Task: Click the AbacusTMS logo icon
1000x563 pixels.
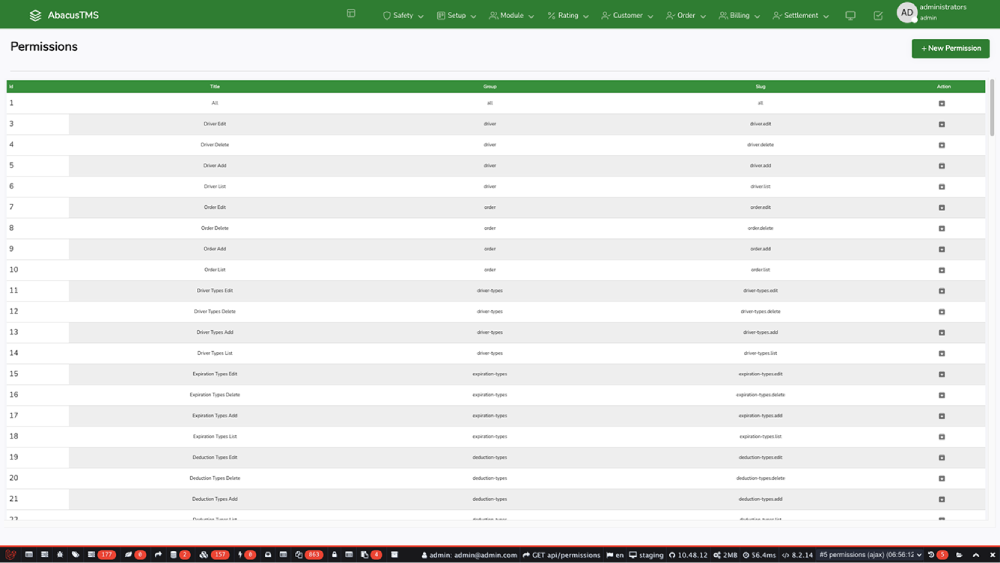Action: pos(36,15)
